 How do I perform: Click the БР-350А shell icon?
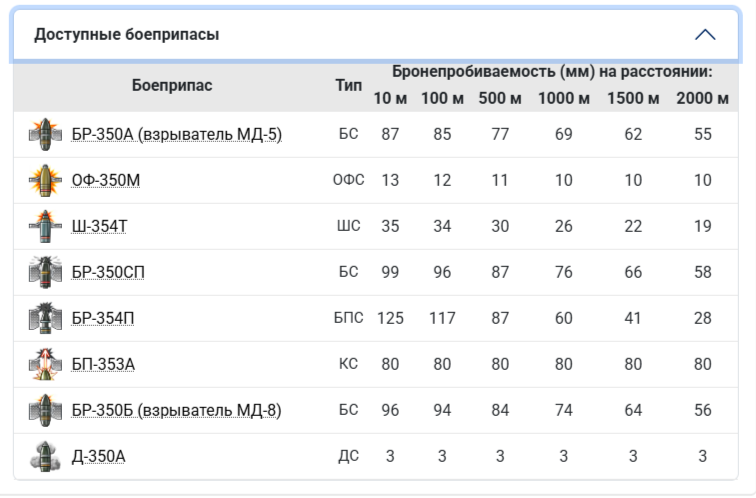pos(45,134)
